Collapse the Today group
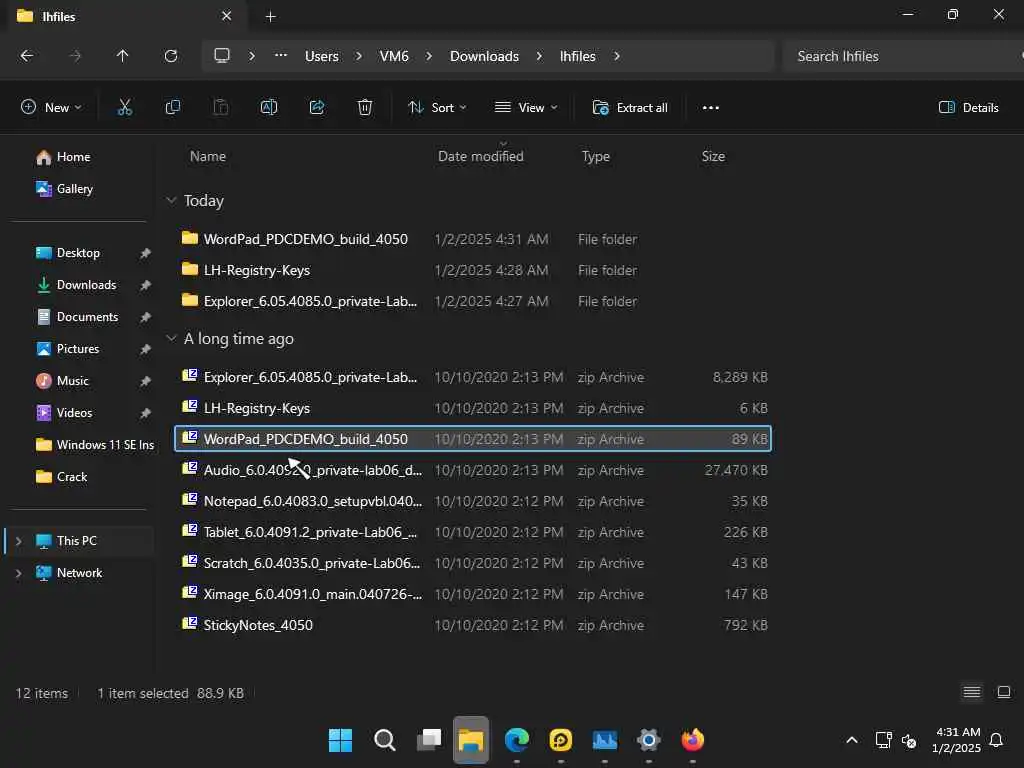Image resolution: width=1024 pixels, height=768 pixels. coord(171,200)
